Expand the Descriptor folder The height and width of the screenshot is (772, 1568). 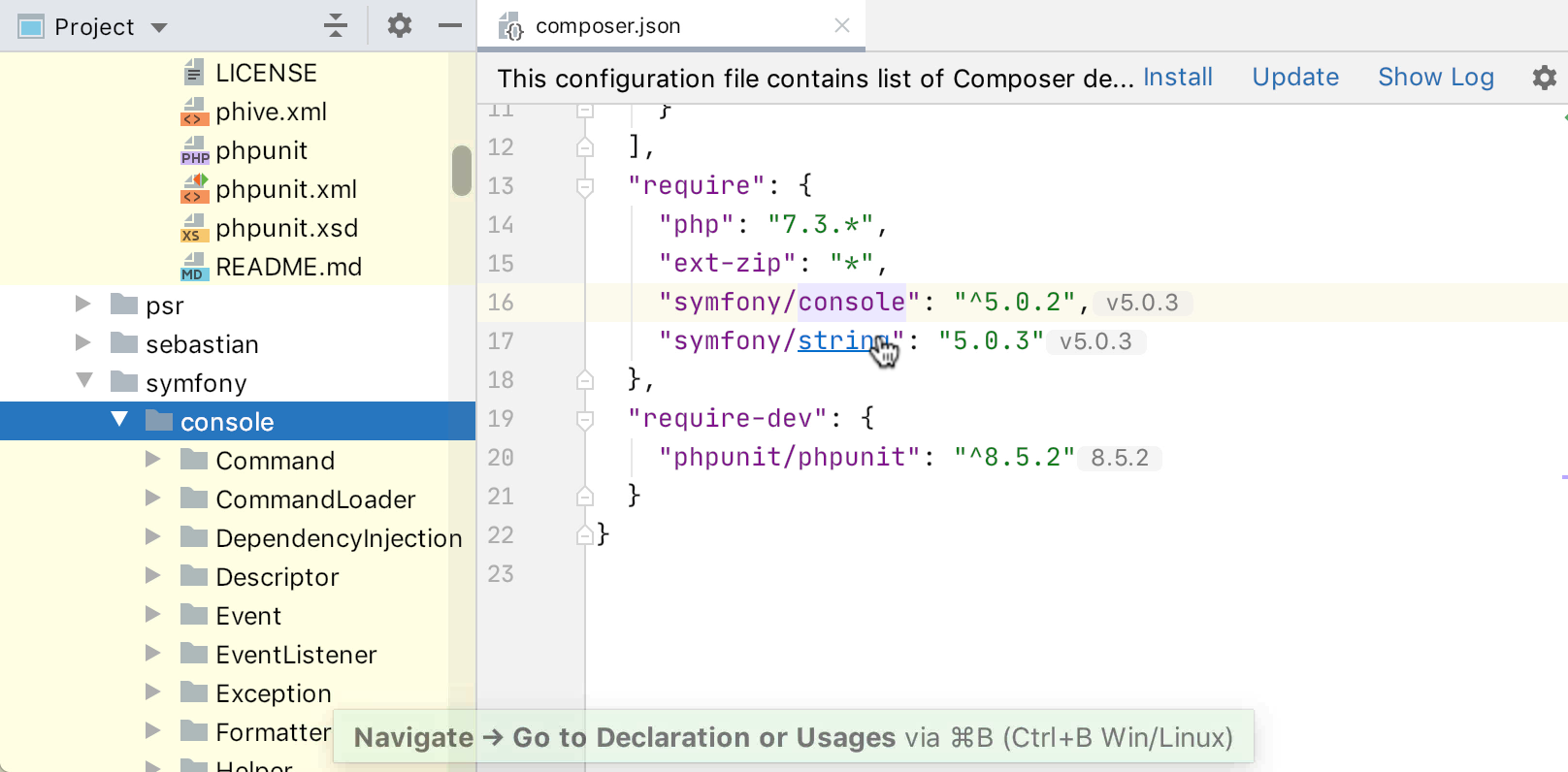coord(153,576)
